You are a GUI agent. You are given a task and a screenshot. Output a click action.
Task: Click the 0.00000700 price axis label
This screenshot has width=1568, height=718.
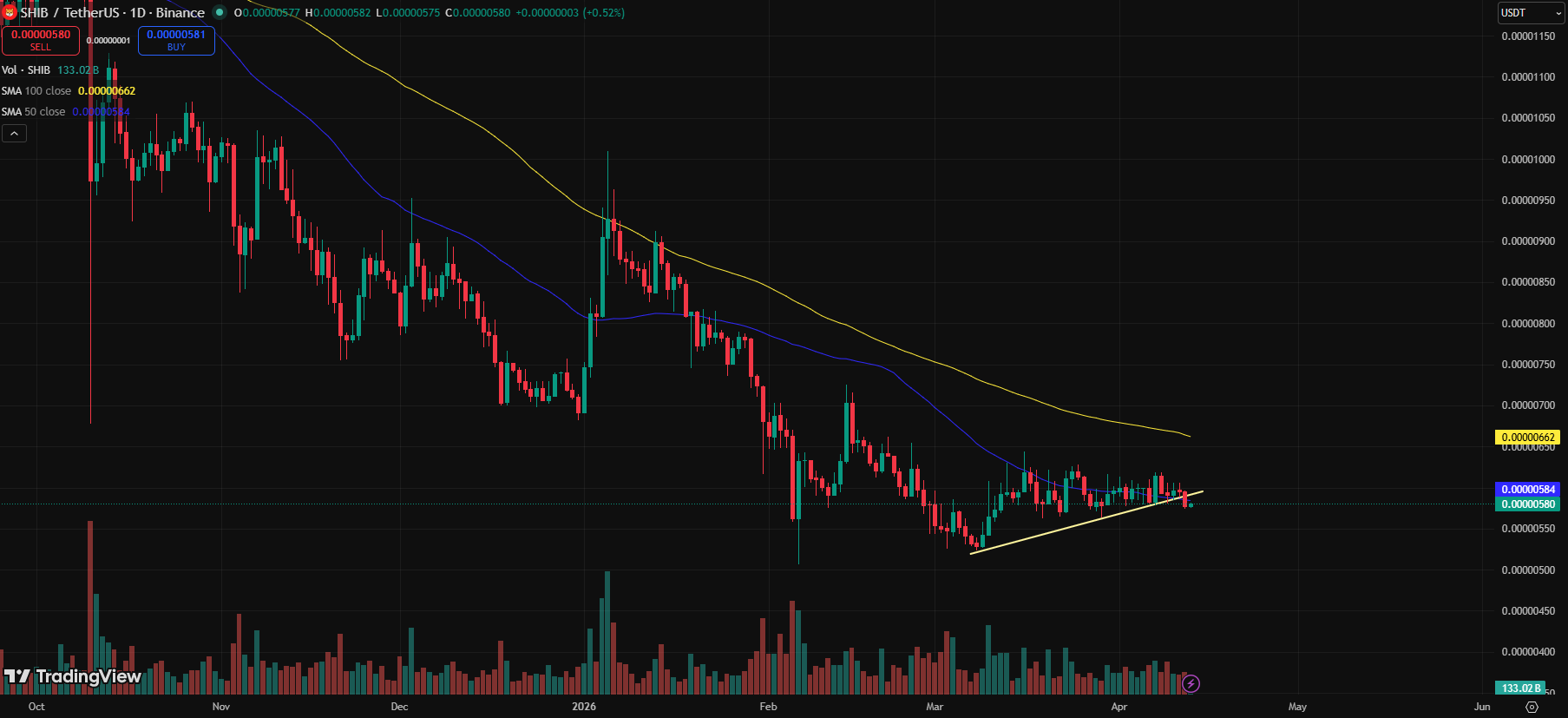click(1528, 405)
